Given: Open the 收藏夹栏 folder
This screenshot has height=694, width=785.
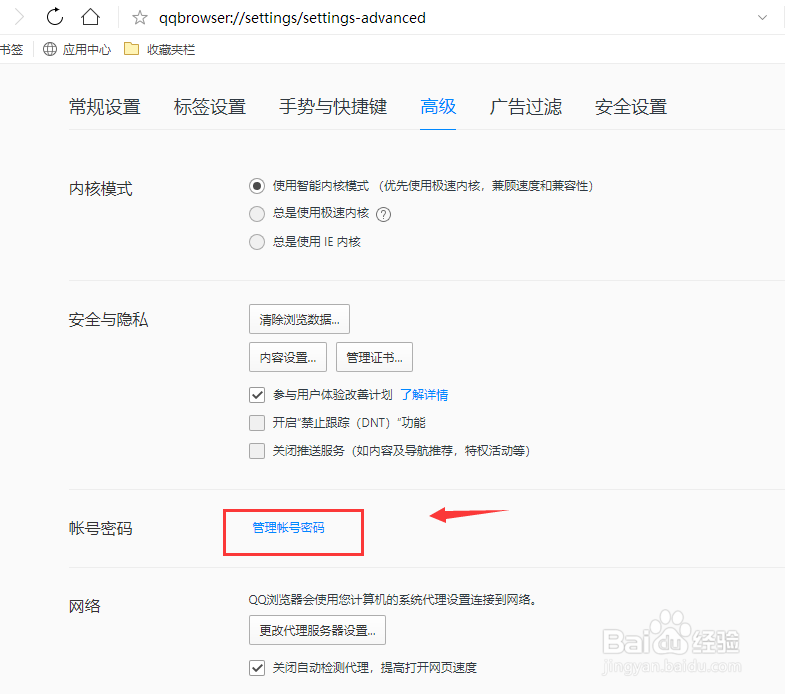Looking at the screenshot, I should [159, 49].
